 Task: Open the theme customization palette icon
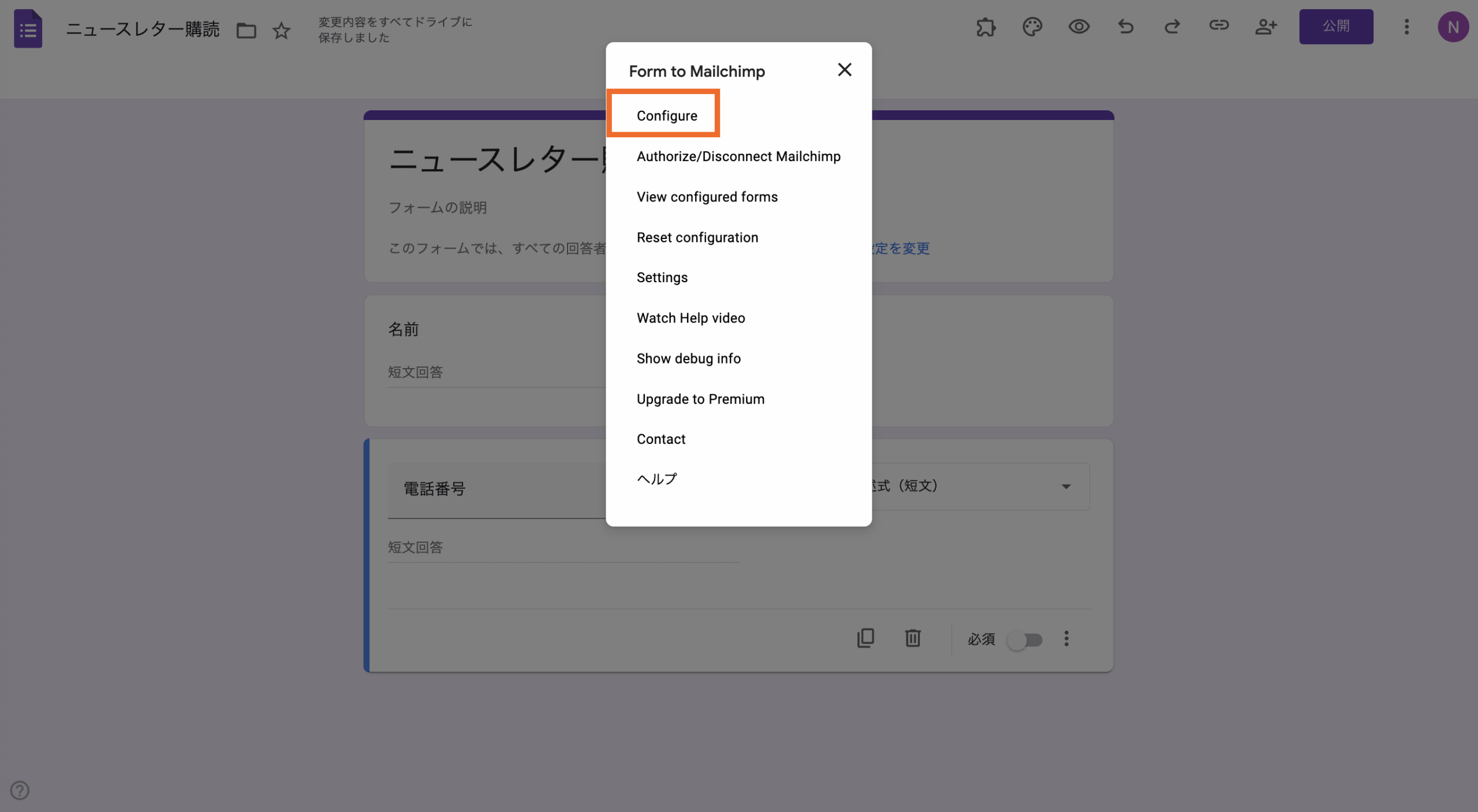click(x=1032, y=27)
